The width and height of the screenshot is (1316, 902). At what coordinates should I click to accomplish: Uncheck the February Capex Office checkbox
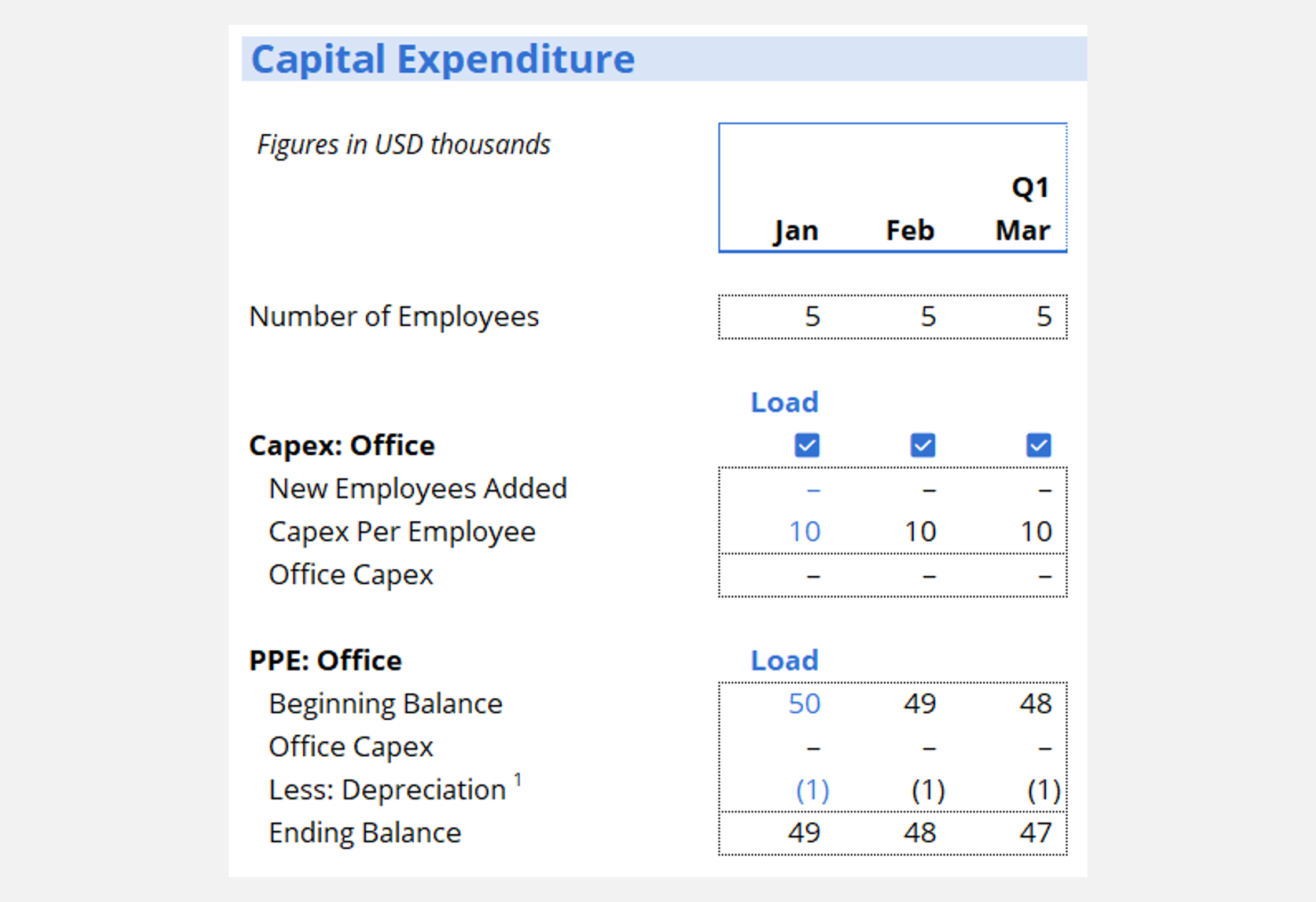tap(922, 446)
